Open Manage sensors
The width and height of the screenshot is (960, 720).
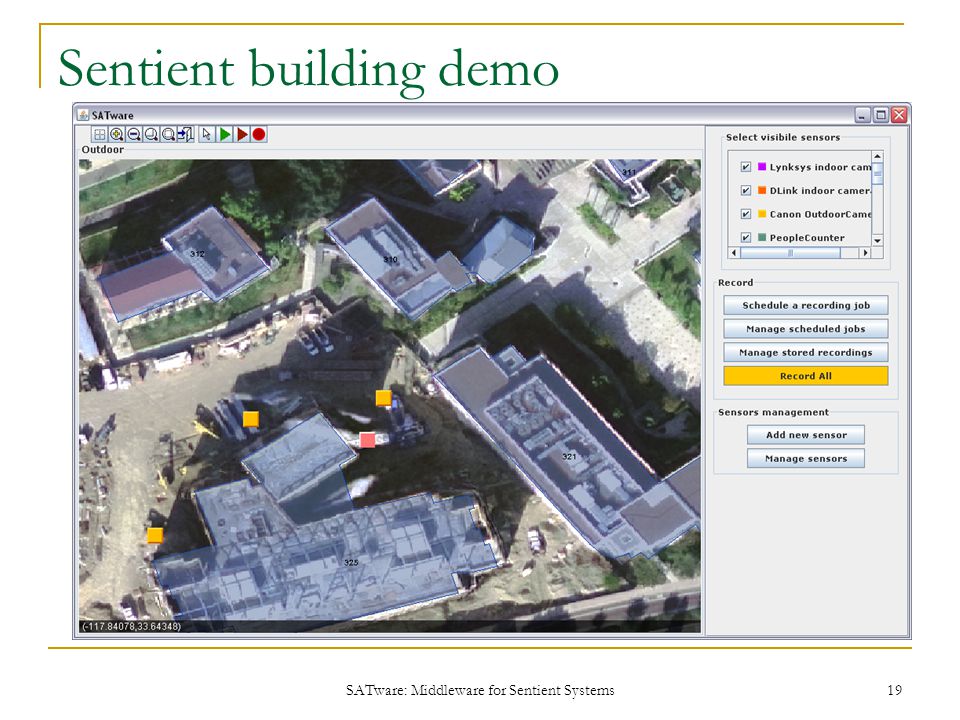[x=806, y=459]
